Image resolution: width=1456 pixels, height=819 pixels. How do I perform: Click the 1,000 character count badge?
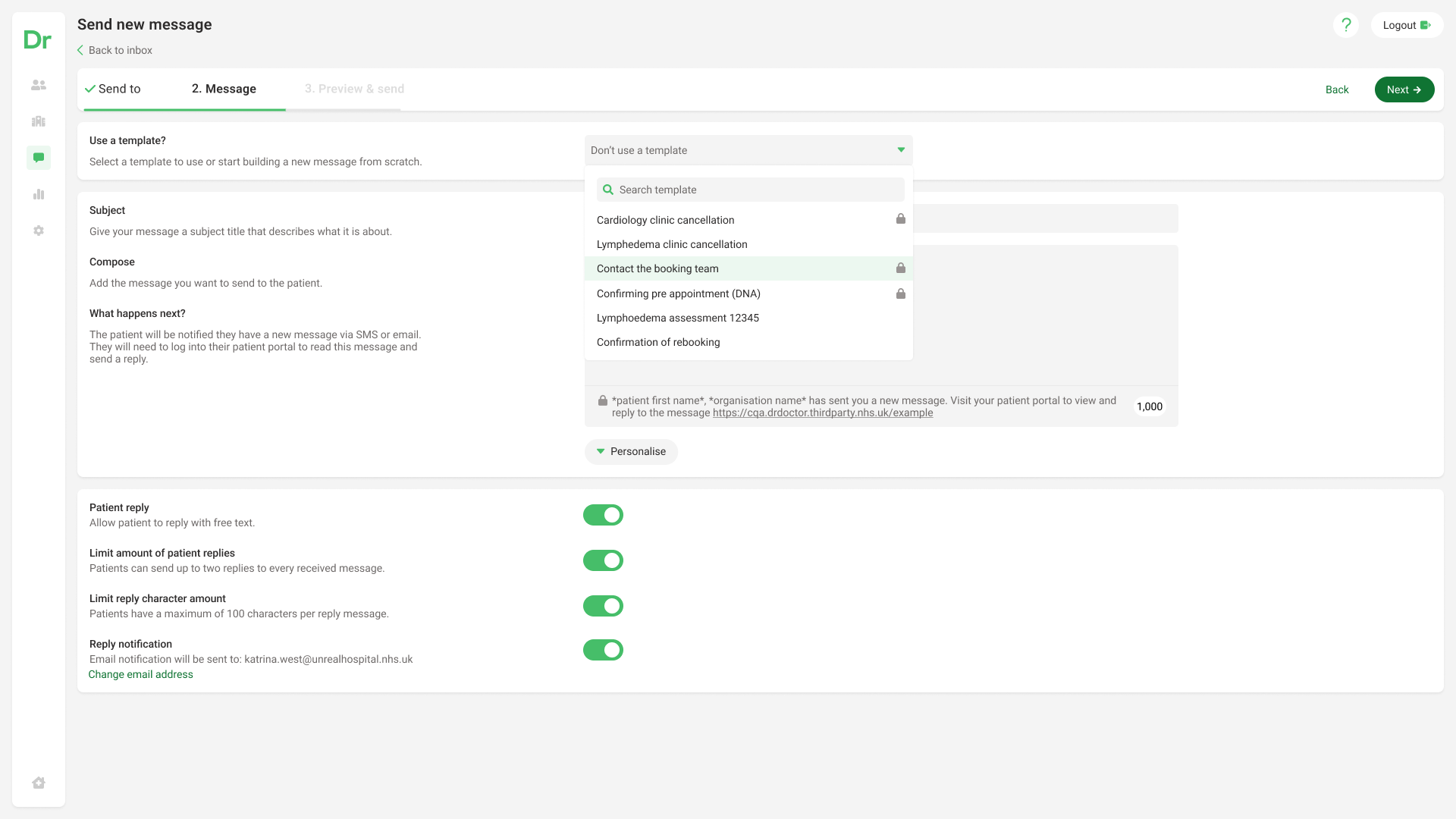(1150, 406)
